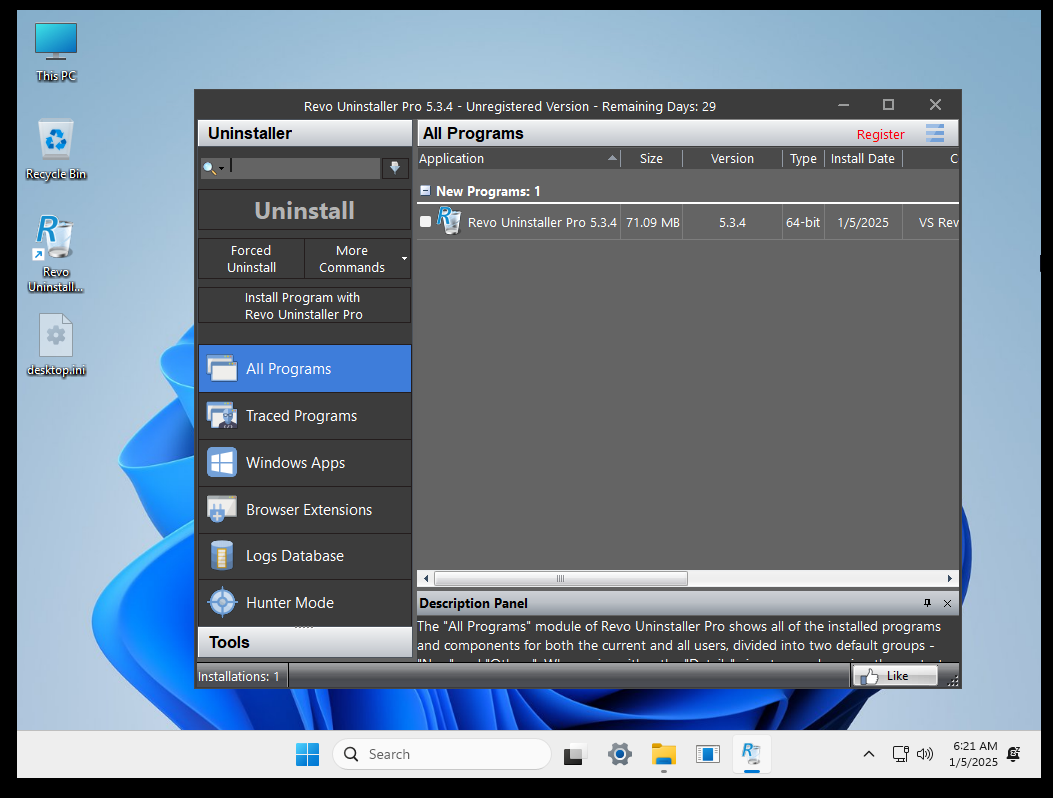Open Task View in the taskbar
The height and width of the screenshot is (798, 1053).
(575, 754)
